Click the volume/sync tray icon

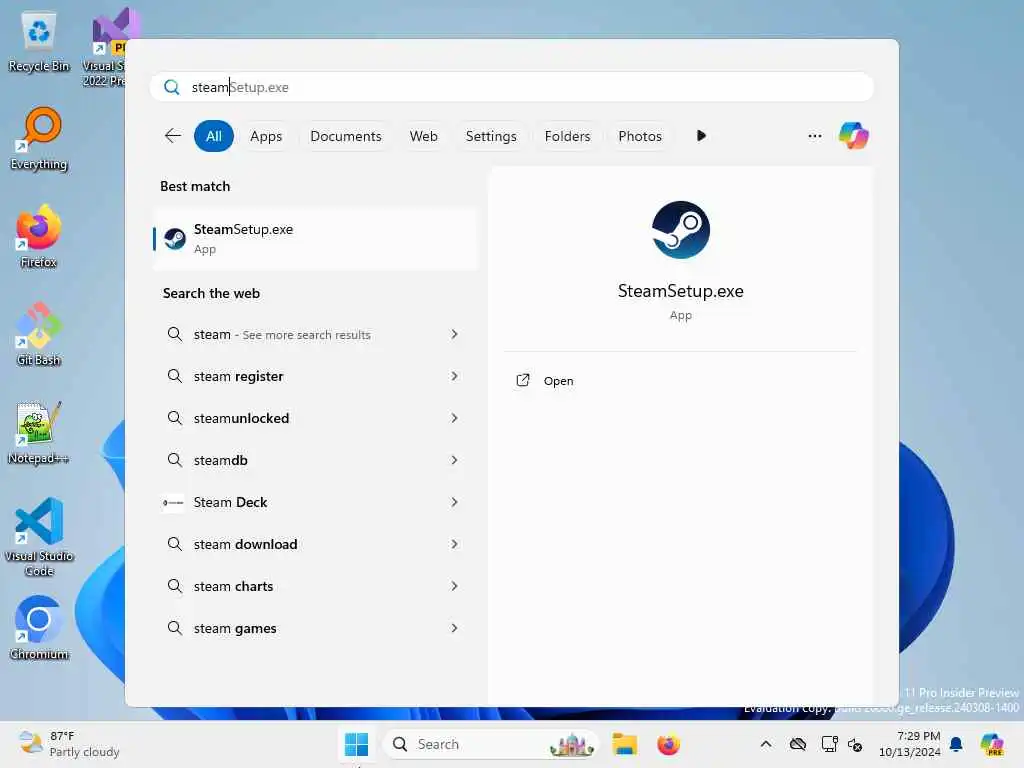pos(855,744)
